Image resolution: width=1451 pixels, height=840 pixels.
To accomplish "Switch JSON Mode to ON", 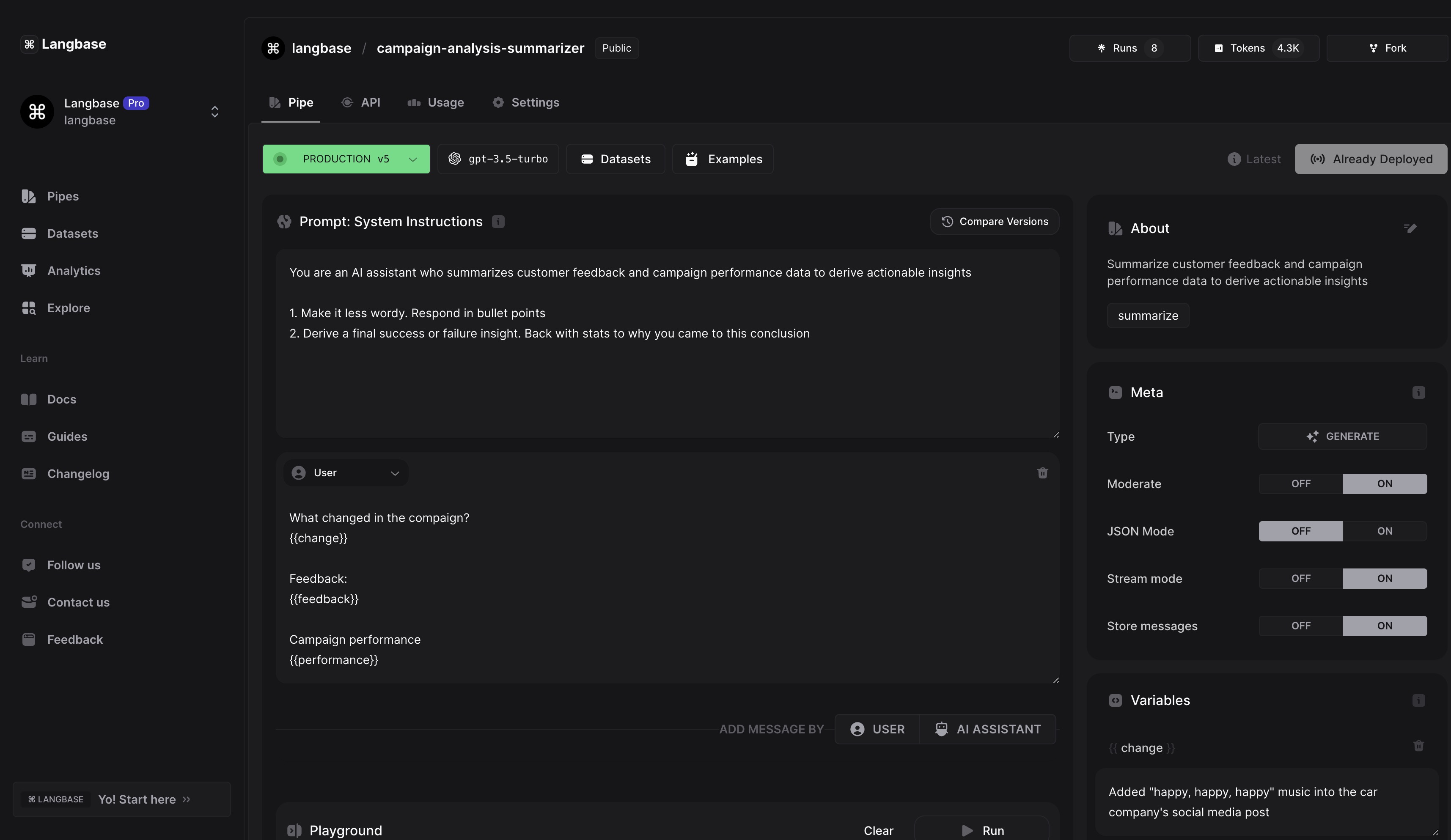I will (x=1384, y=531).
